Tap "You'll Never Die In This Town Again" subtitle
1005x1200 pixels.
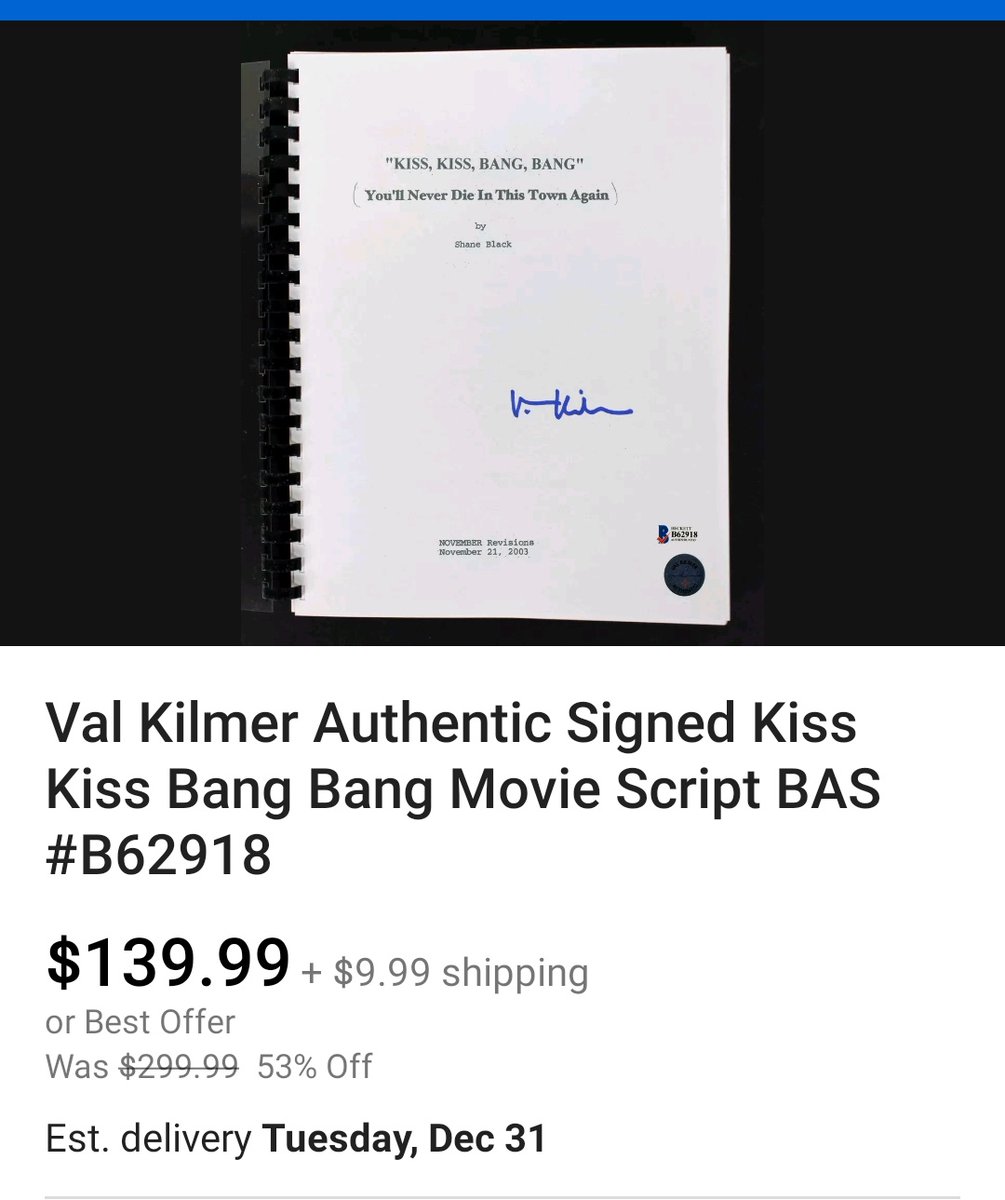point(486,195)
